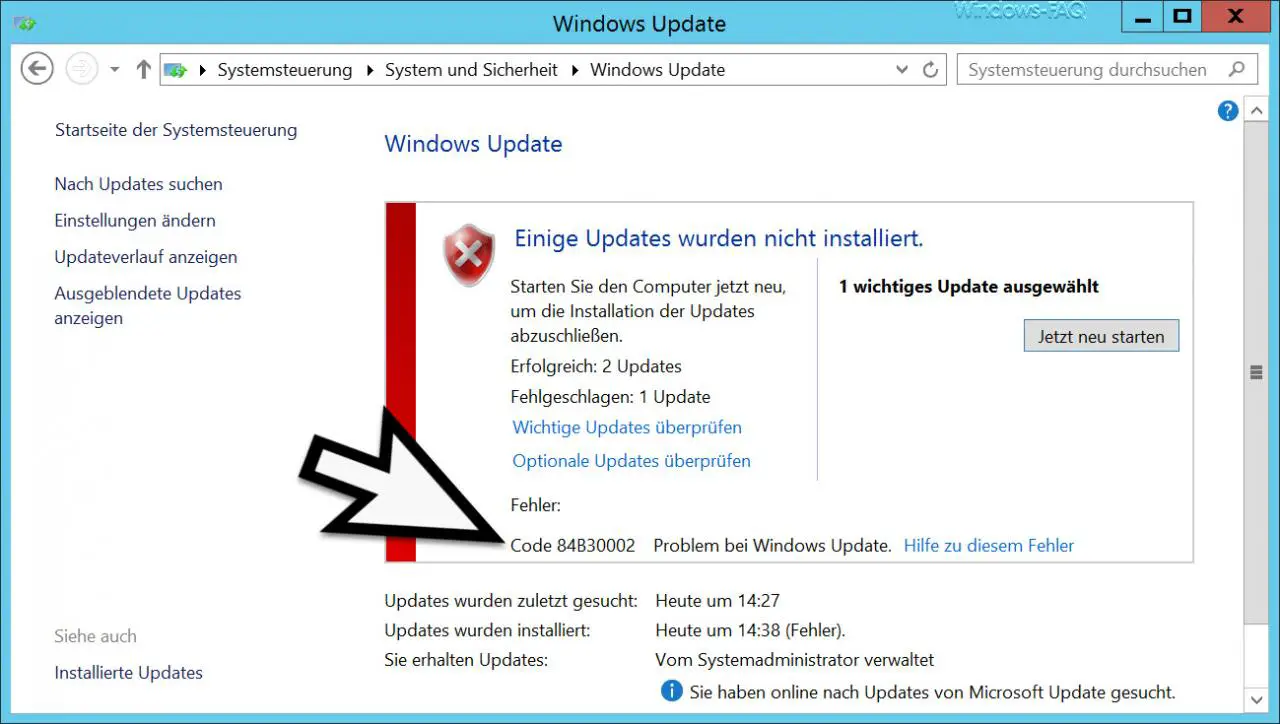Click the red error shield icon
1280x724 pixels.
coord(469,254)
